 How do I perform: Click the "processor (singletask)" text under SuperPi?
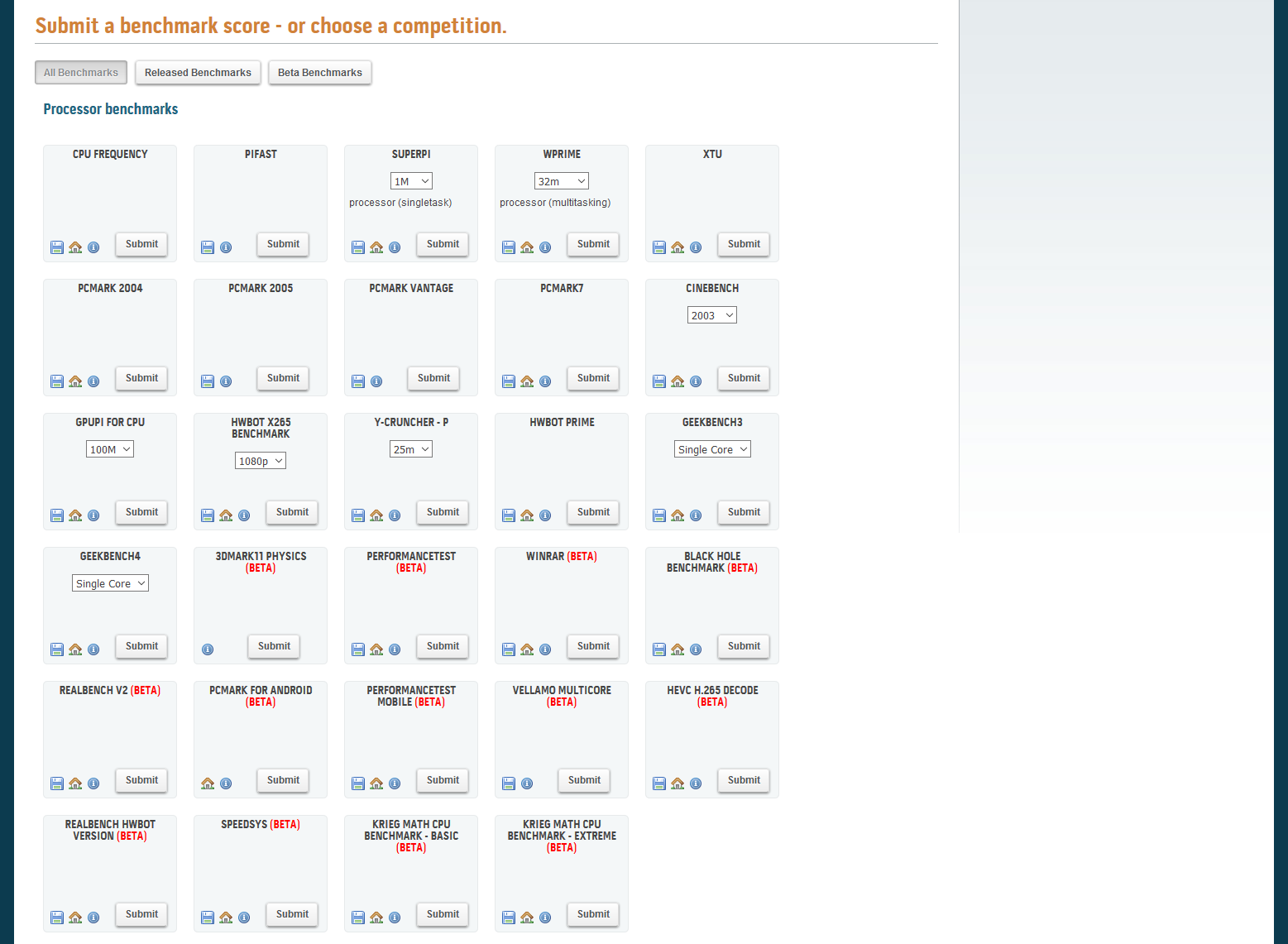400,203
